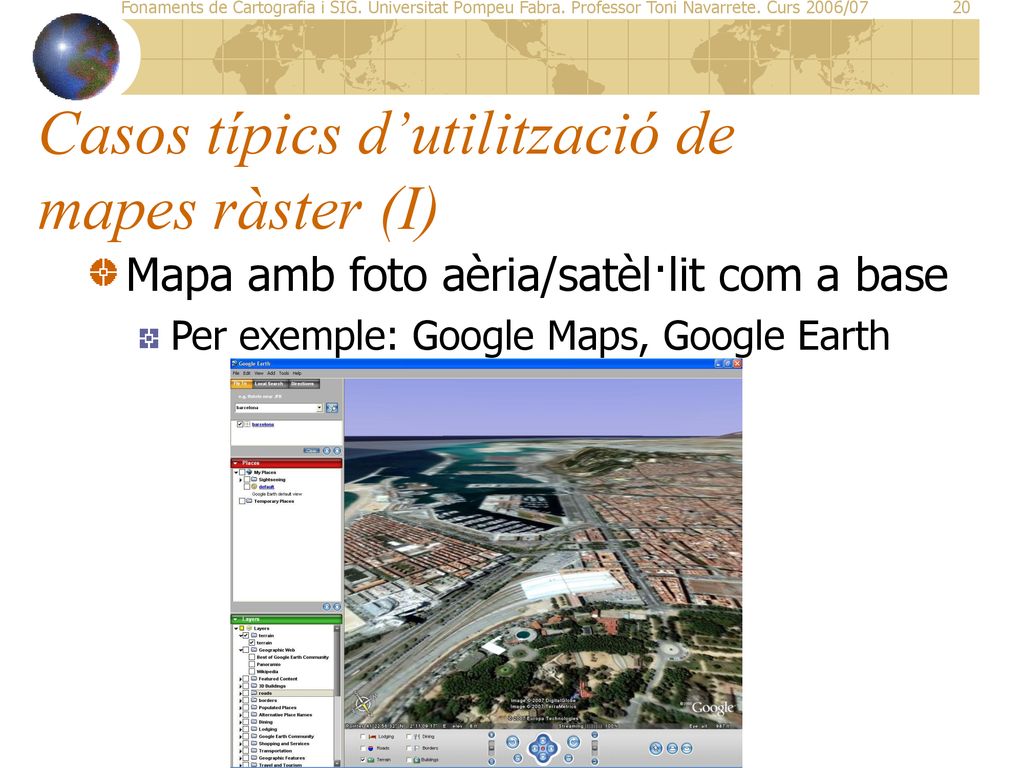Viewport: 1024px width, 768px height.
Task: Check the Wikipedia layer checkbox
Action: coord(252,671)
